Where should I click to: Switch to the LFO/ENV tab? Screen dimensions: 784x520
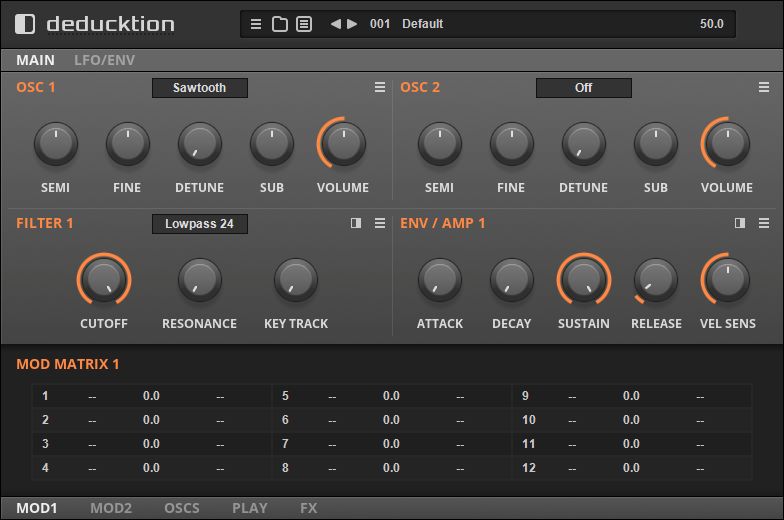(104, 60)
